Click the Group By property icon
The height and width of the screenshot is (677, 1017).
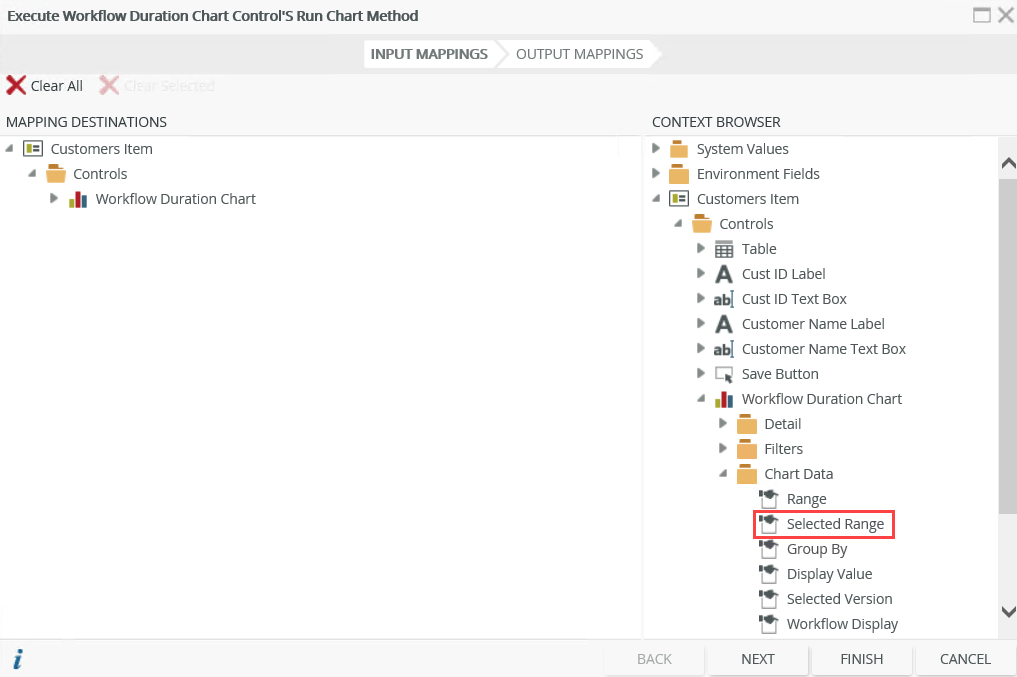click(768, 549)
